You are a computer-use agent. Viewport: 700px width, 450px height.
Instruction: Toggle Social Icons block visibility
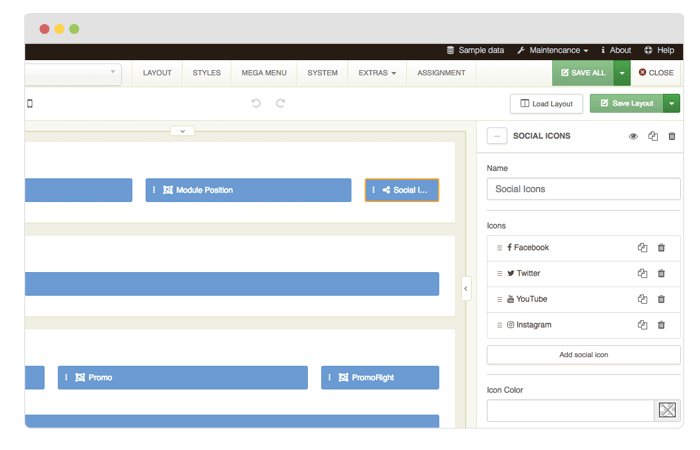(633, 136)
